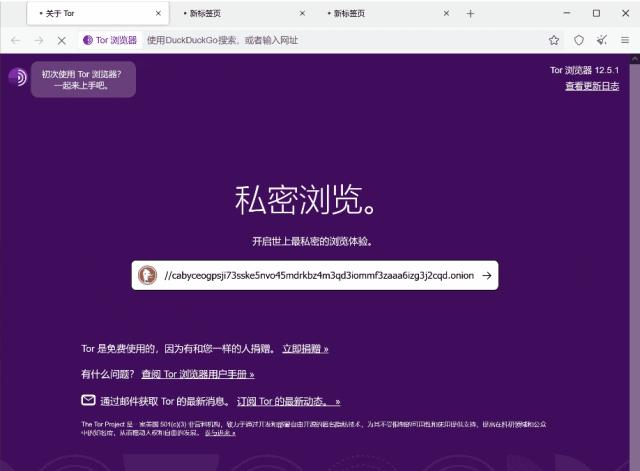Screen dimensions: 640x471
Task: Close the 关于 Tor tab
Action: pos(158,13)
